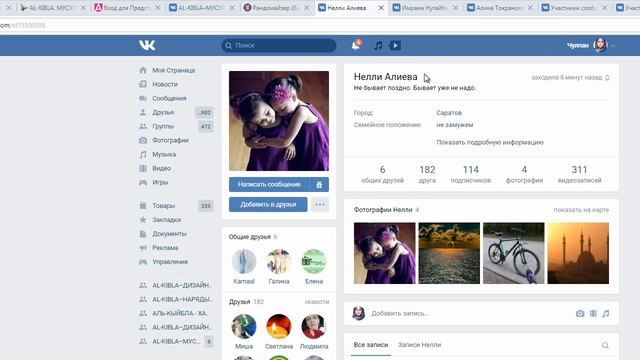Open Группы in the sidebar
This screenshot has width=640, height=360.
click(163, 126)
